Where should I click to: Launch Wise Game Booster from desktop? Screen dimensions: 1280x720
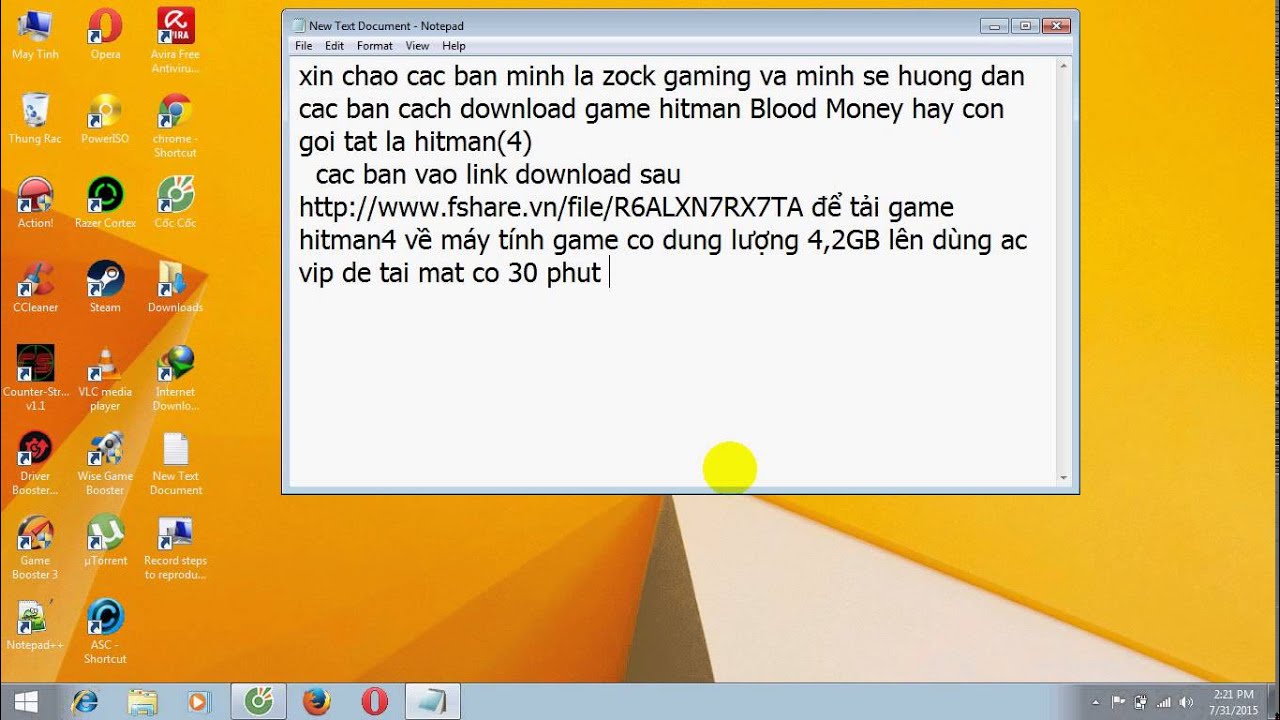click(105, 462)
